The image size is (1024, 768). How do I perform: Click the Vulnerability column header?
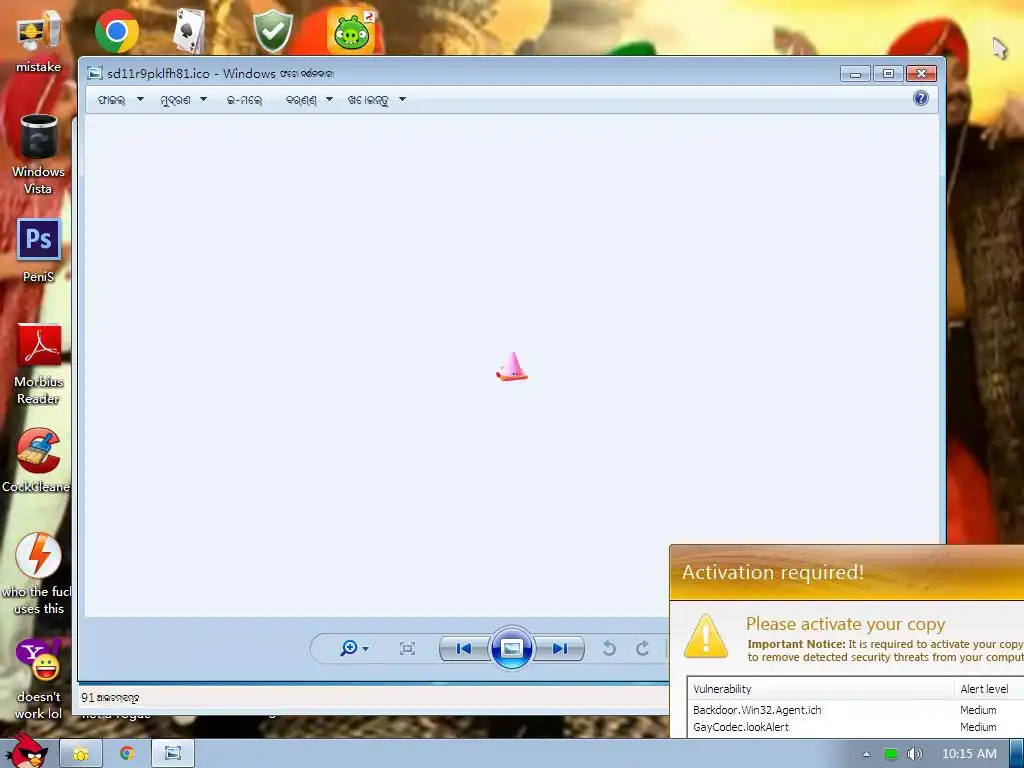tap(821, 689)
